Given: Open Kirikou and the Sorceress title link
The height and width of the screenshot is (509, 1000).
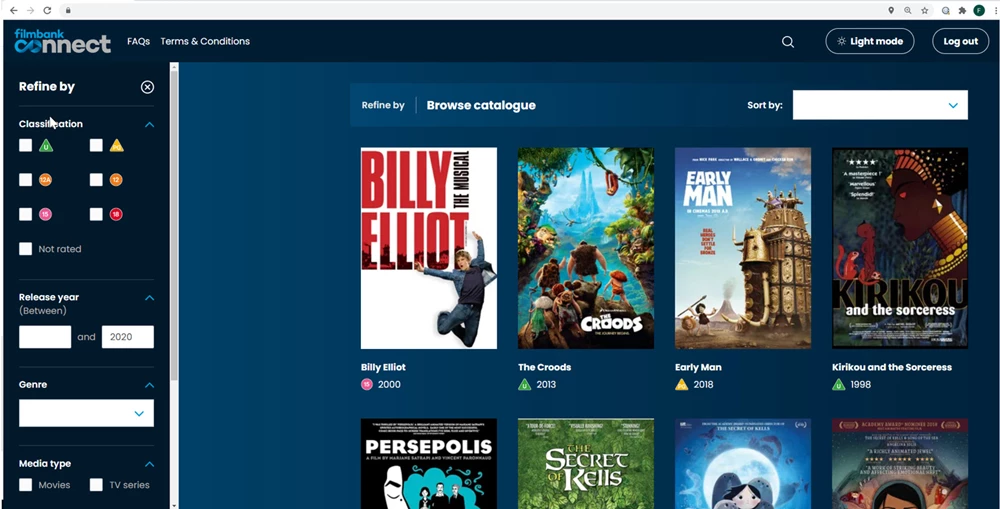Looking at the screenshot, I should coord(892,367).
